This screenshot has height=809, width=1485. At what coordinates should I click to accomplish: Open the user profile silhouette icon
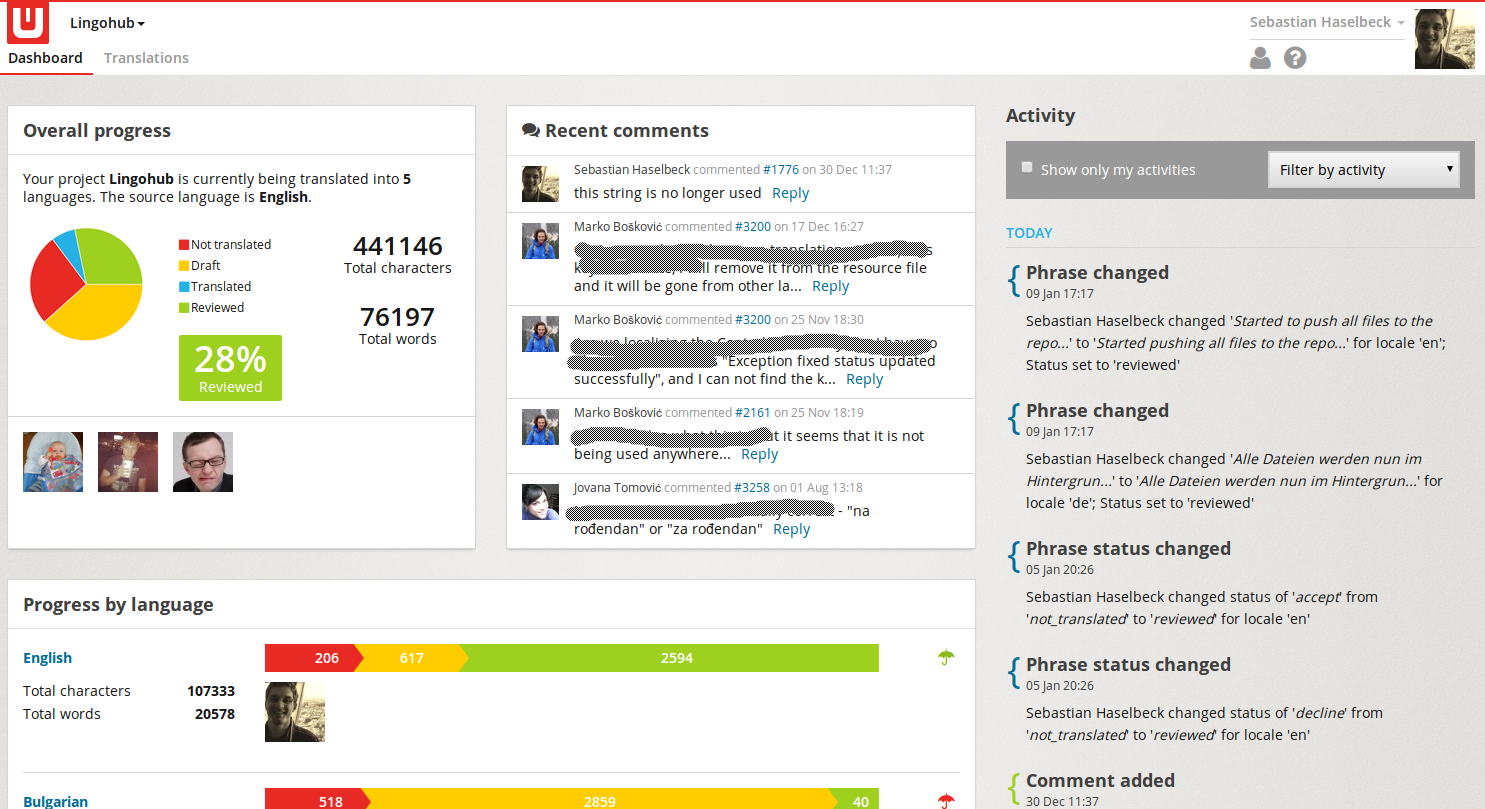point(1260,58)
